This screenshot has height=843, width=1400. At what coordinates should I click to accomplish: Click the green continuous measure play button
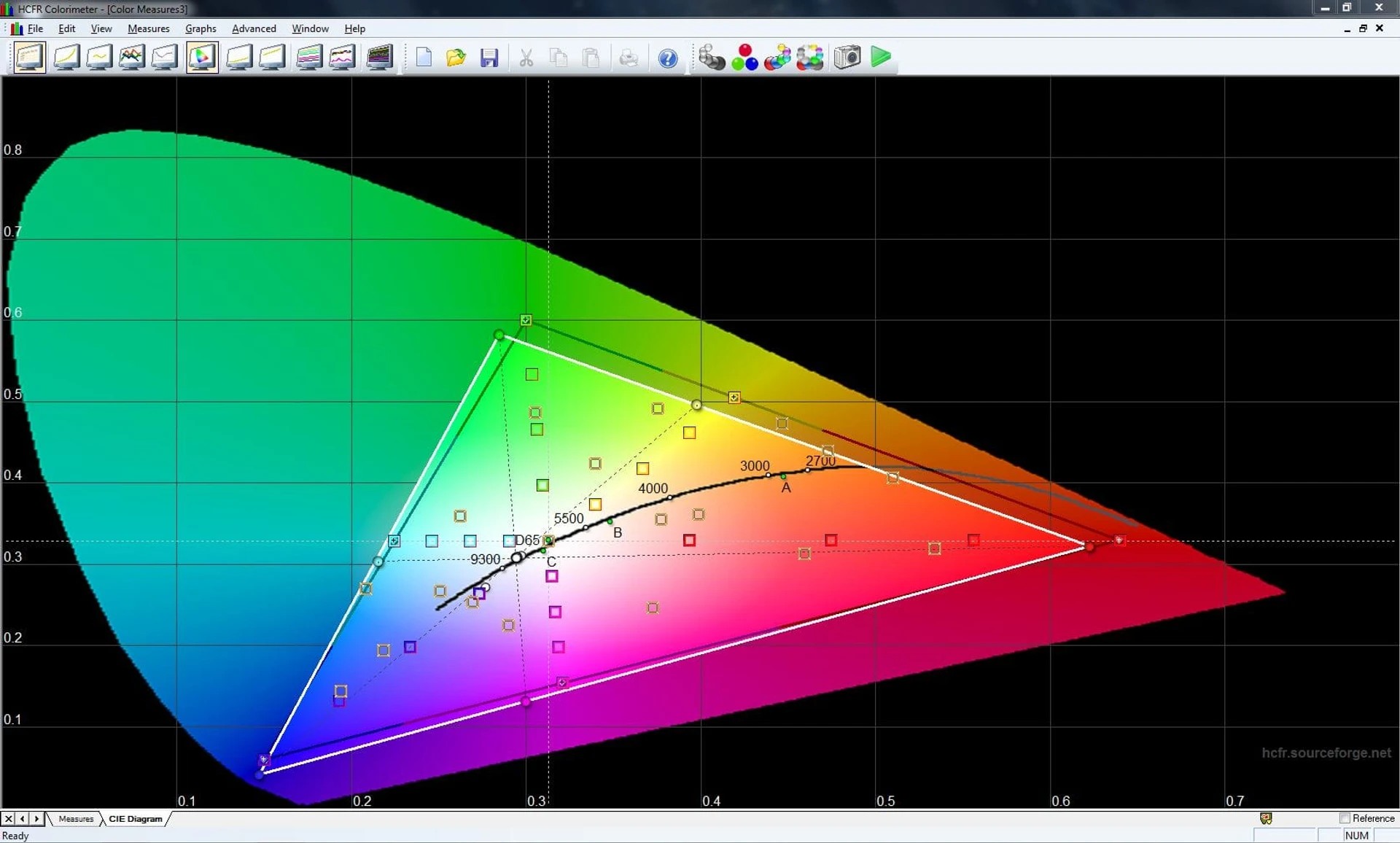(x=881, y=57)
